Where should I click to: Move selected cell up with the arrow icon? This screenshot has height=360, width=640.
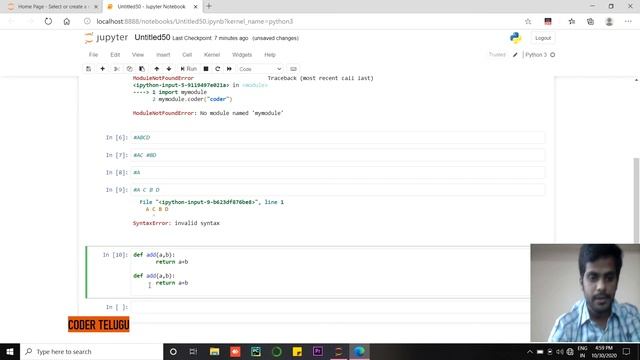pyautogui.click(x=157, y=69)
